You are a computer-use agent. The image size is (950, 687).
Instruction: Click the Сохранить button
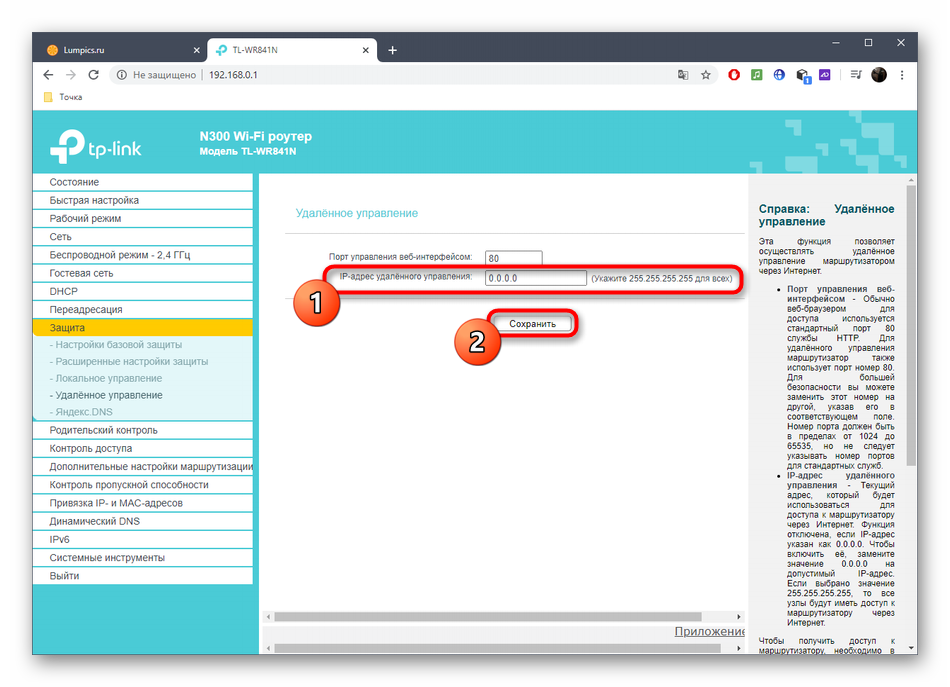click(532, 324)
